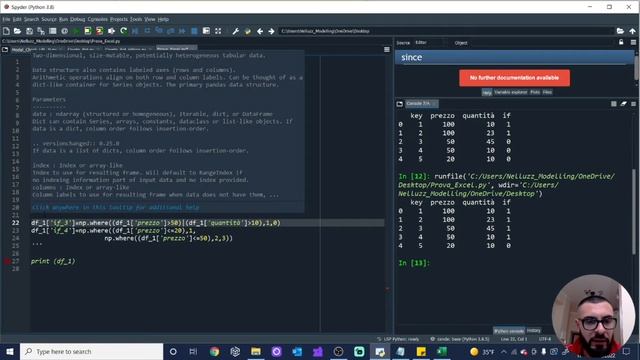This screenshot has height=360, width=640.
Task: Open the Help menu
Action: (163, 19)
